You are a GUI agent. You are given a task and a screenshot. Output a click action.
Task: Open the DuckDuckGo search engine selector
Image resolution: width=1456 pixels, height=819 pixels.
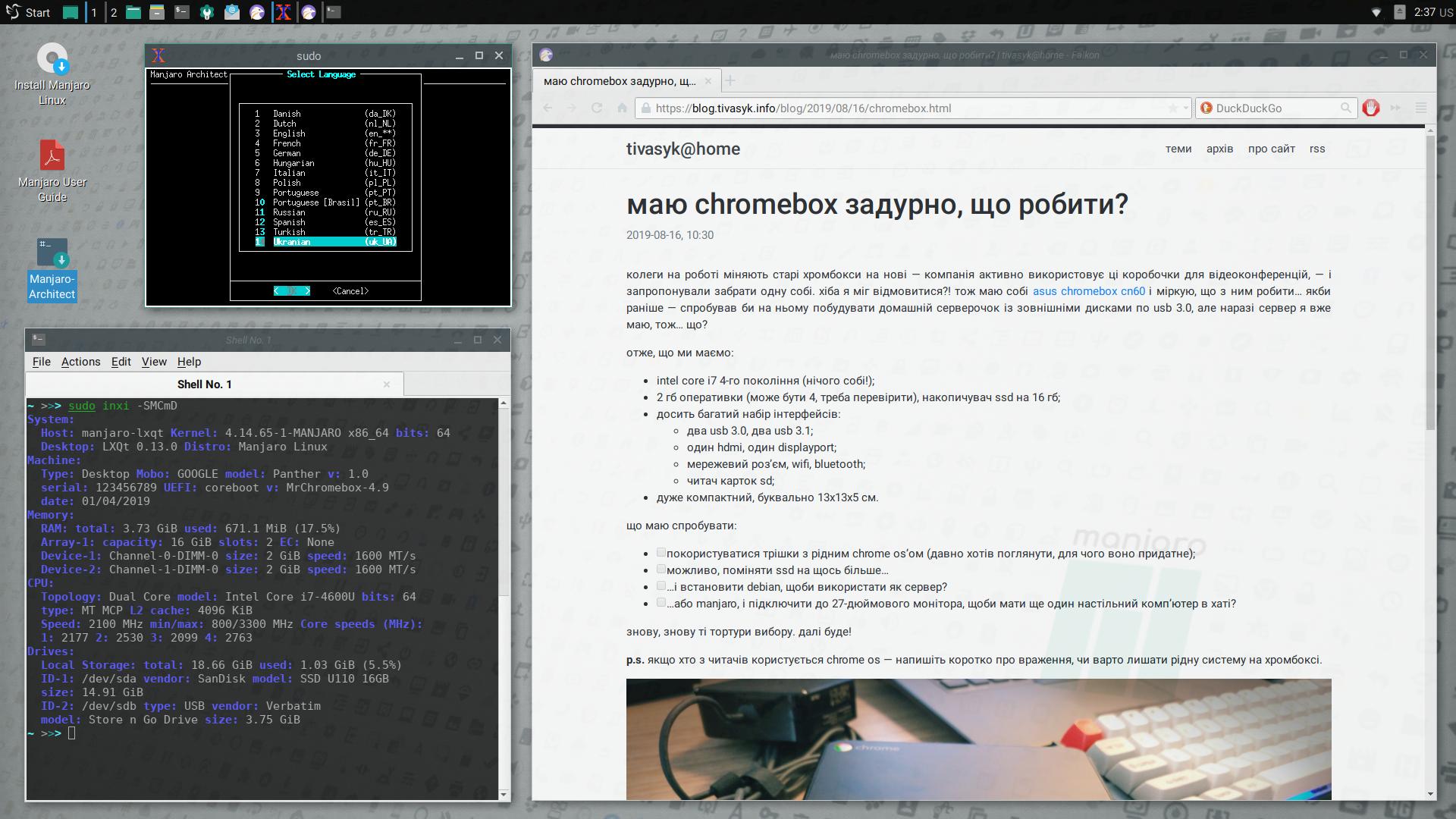point(1206,108)
